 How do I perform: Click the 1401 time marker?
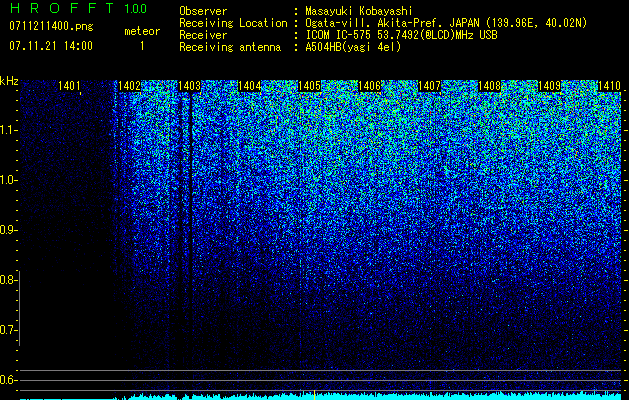click(69, 86)
